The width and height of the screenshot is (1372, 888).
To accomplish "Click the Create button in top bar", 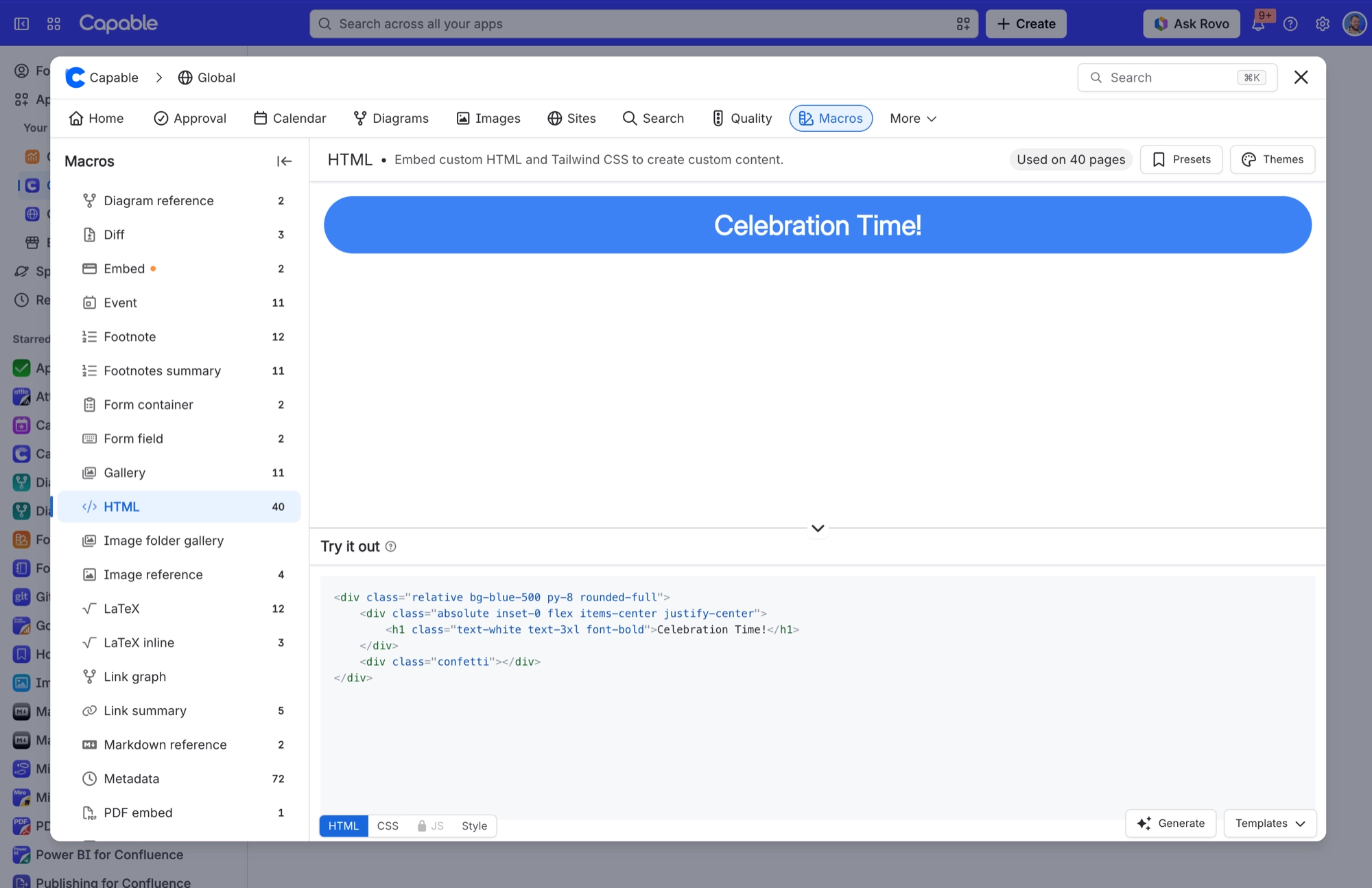I will (x=1026, y=24).
